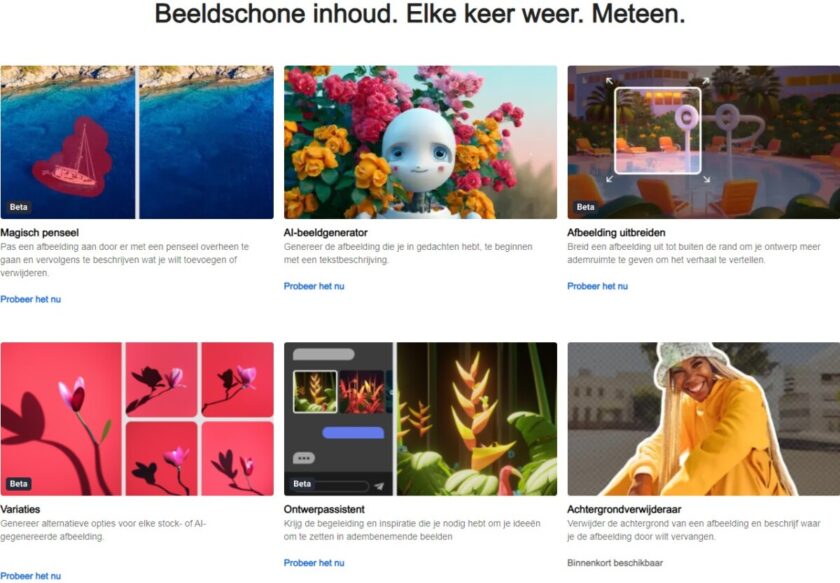Click 'Probeer het nu' under Magisch penseel
Viewport: 840px width, 583px height.
[31, 299]
